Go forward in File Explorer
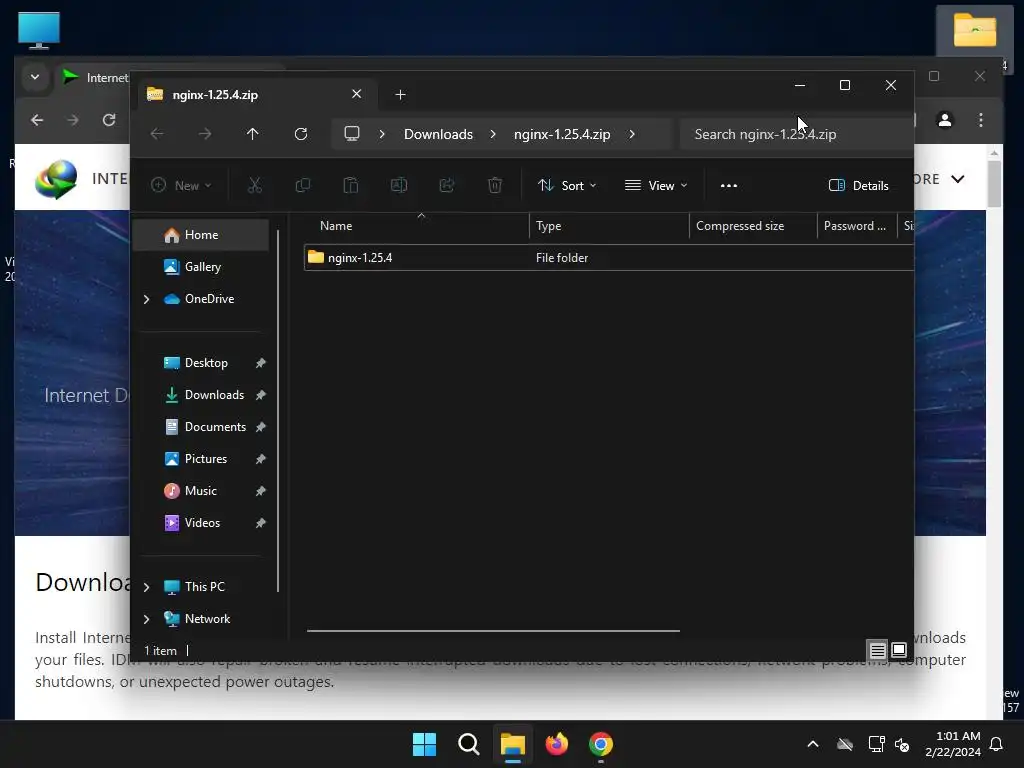 pos(205,134)
